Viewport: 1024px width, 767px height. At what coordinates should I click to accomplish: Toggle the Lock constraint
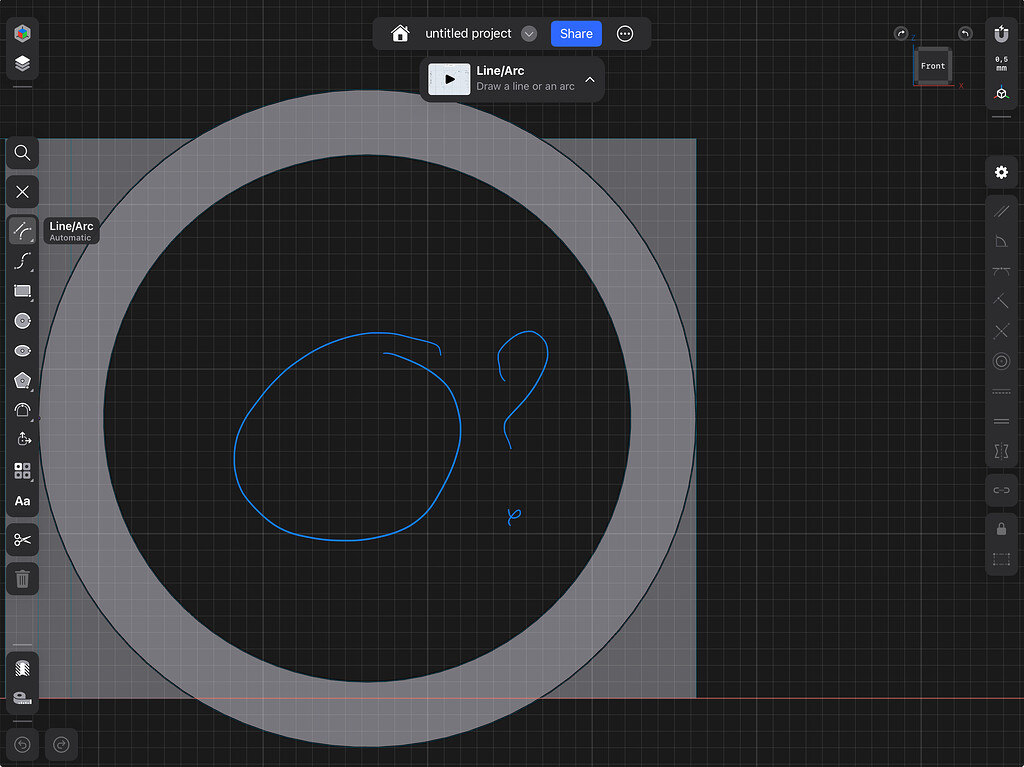click(1001, 528)
